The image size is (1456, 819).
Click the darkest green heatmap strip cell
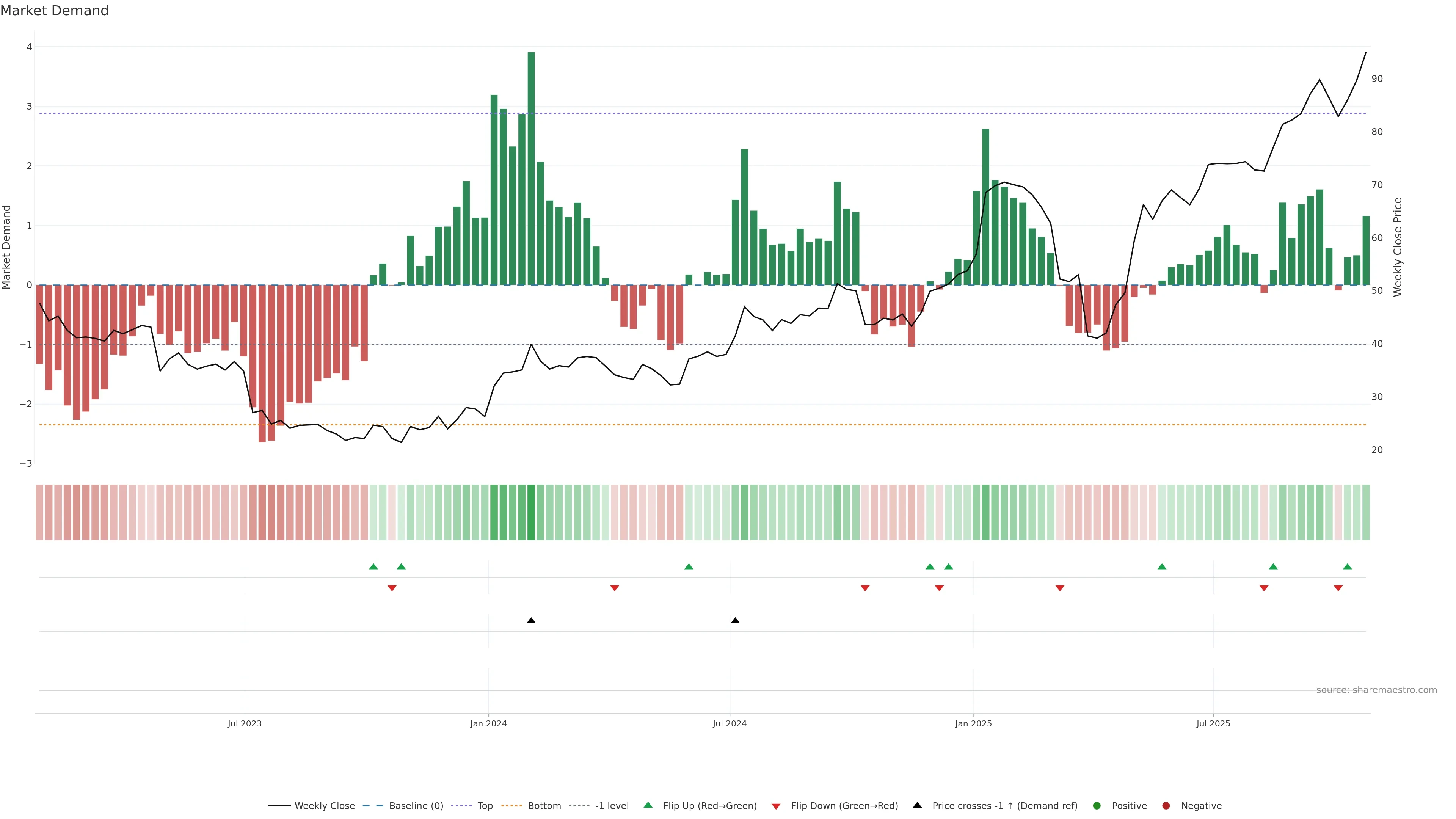[x=531, y=512]
